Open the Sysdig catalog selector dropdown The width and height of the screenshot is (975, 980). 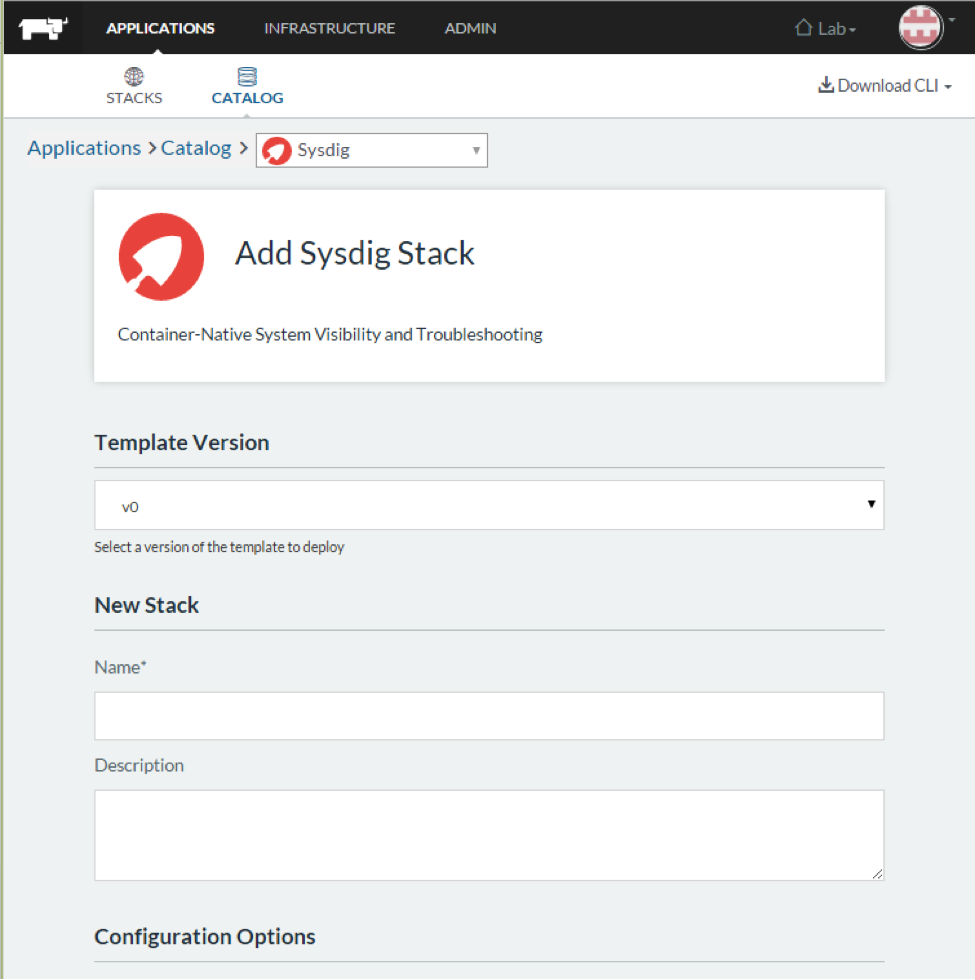371,150
